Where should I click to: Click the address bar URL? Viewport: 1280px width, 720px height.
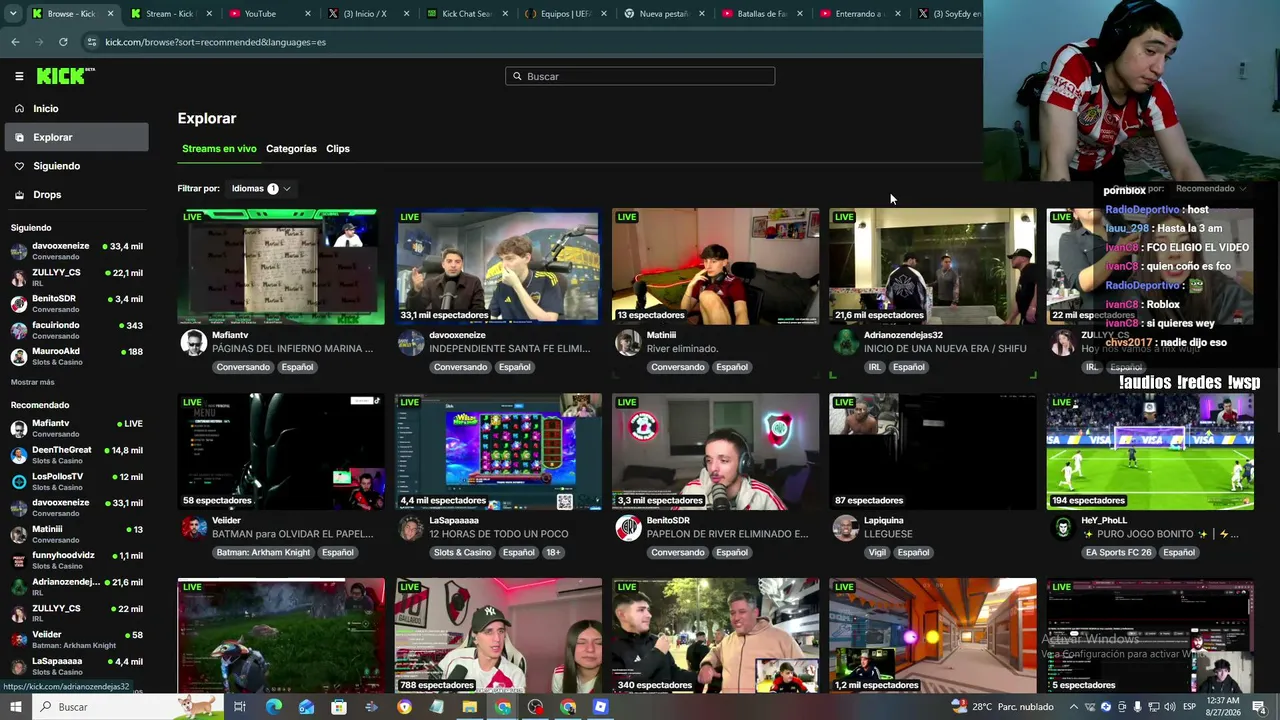(216, 42)
